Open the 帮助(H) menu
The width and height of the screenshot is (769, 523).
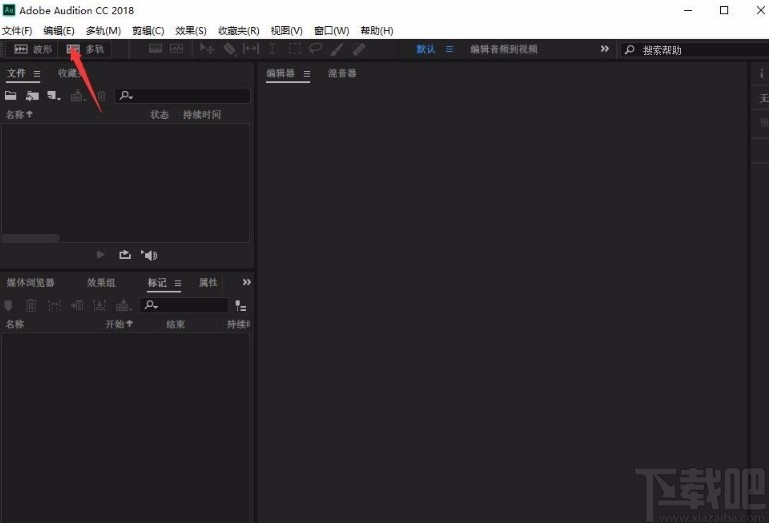tap(377, 31)
